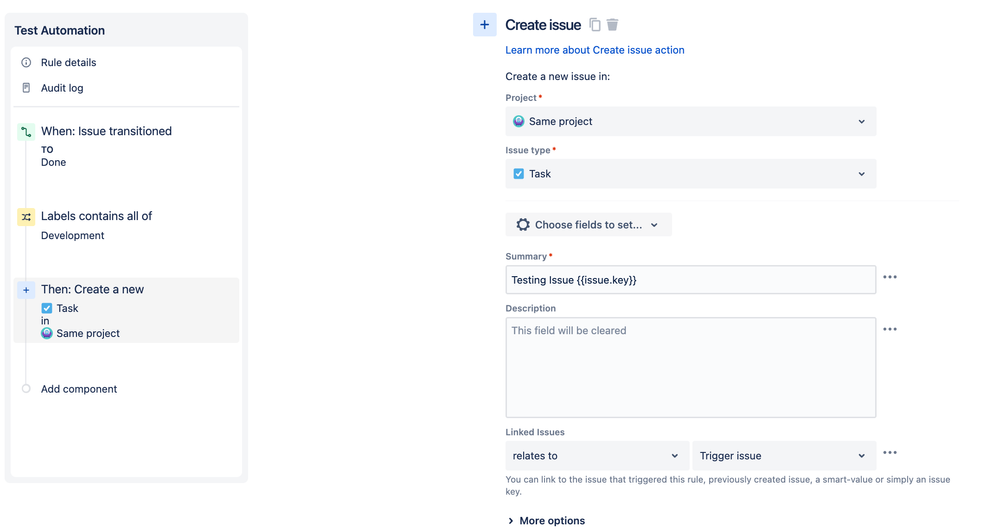
Task: Open the Project dropdown showing Same project
Action: tap(690, 122)
